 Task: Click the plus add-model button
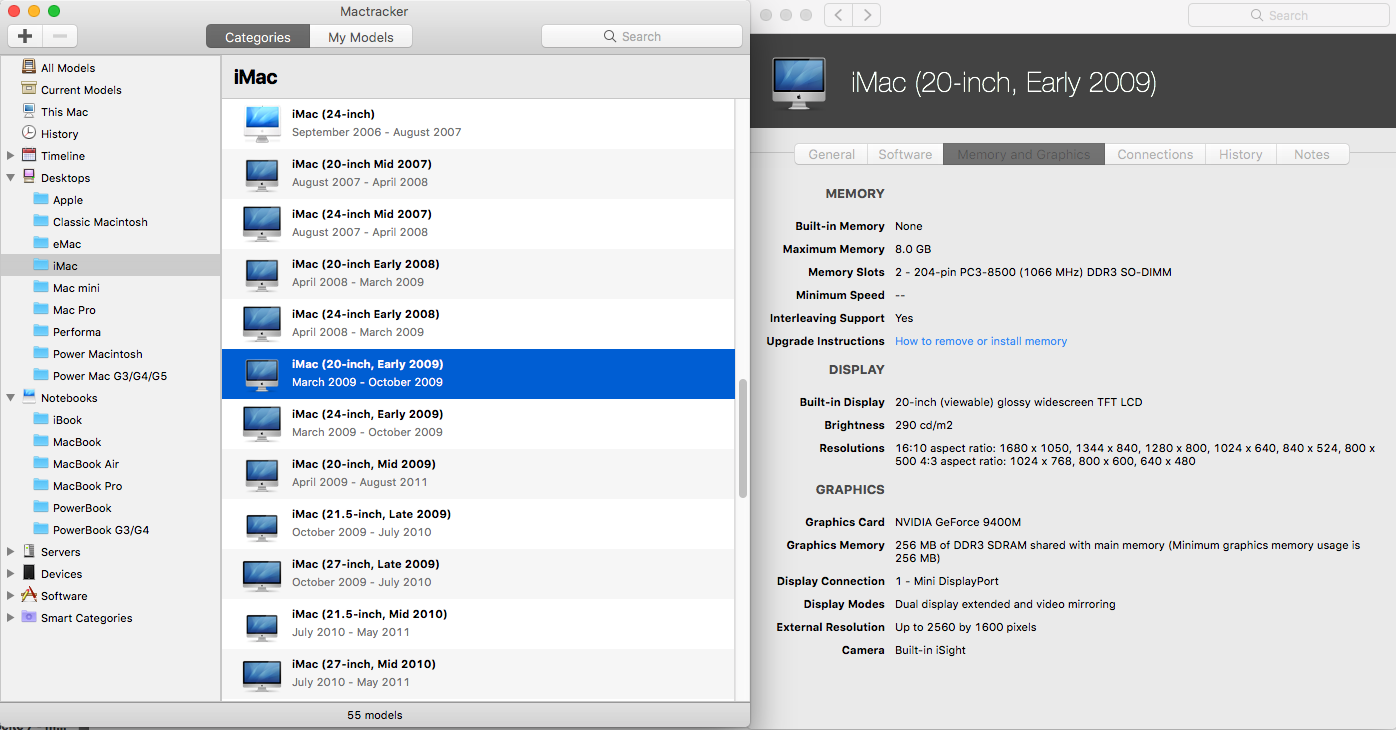pos(25,36)
